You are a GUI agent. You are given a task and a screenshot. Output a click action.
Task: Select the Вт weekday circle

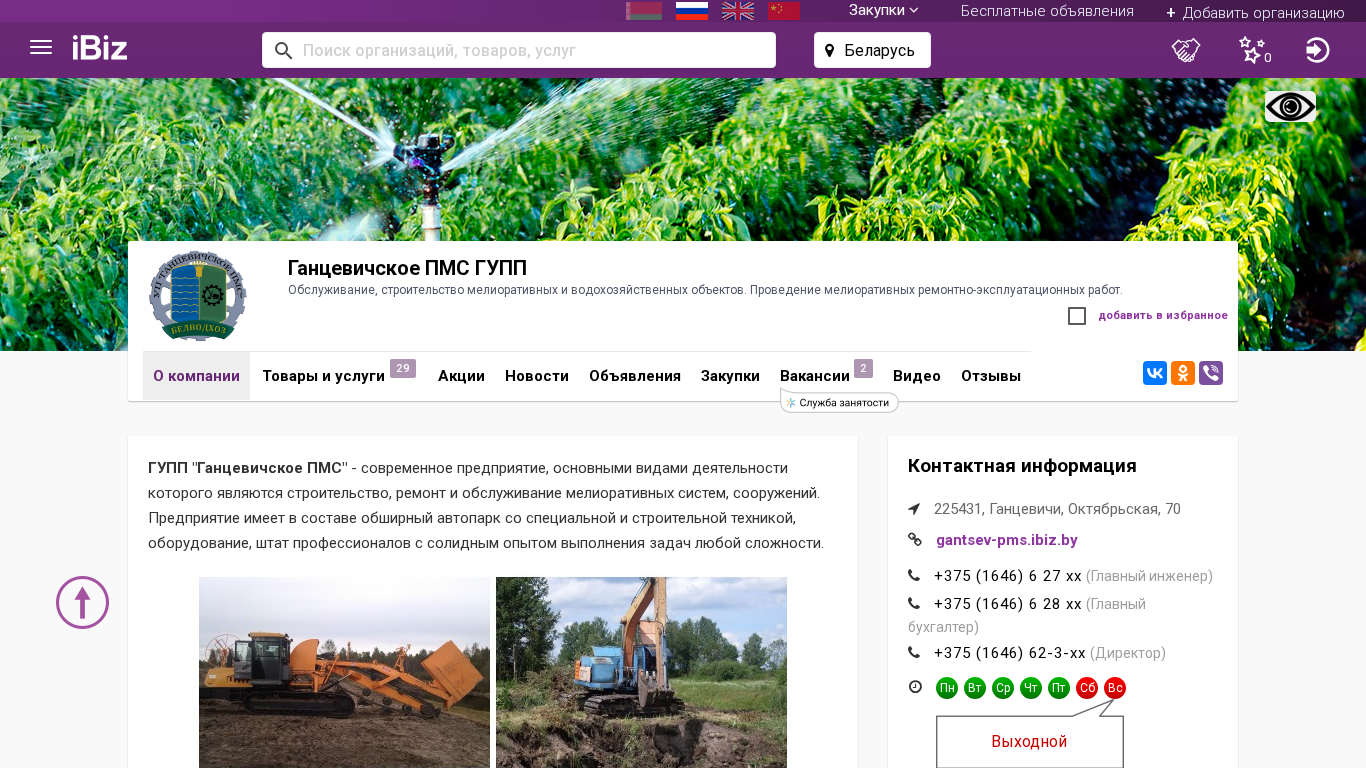point(975,688)
